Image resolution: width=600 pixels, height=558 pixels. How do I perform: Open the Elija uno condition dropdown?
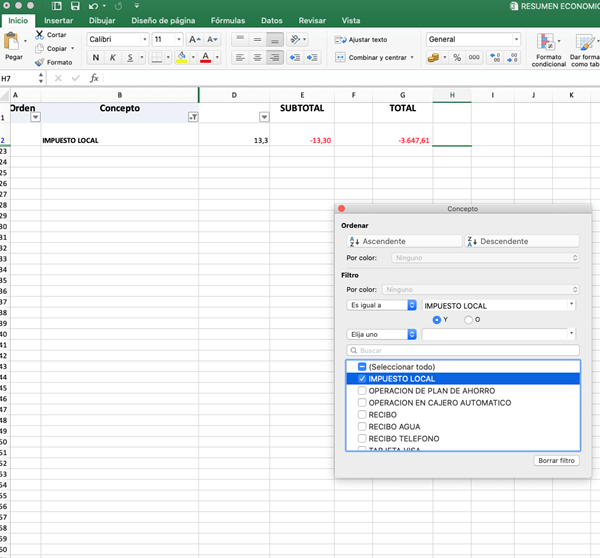(381, 334)
